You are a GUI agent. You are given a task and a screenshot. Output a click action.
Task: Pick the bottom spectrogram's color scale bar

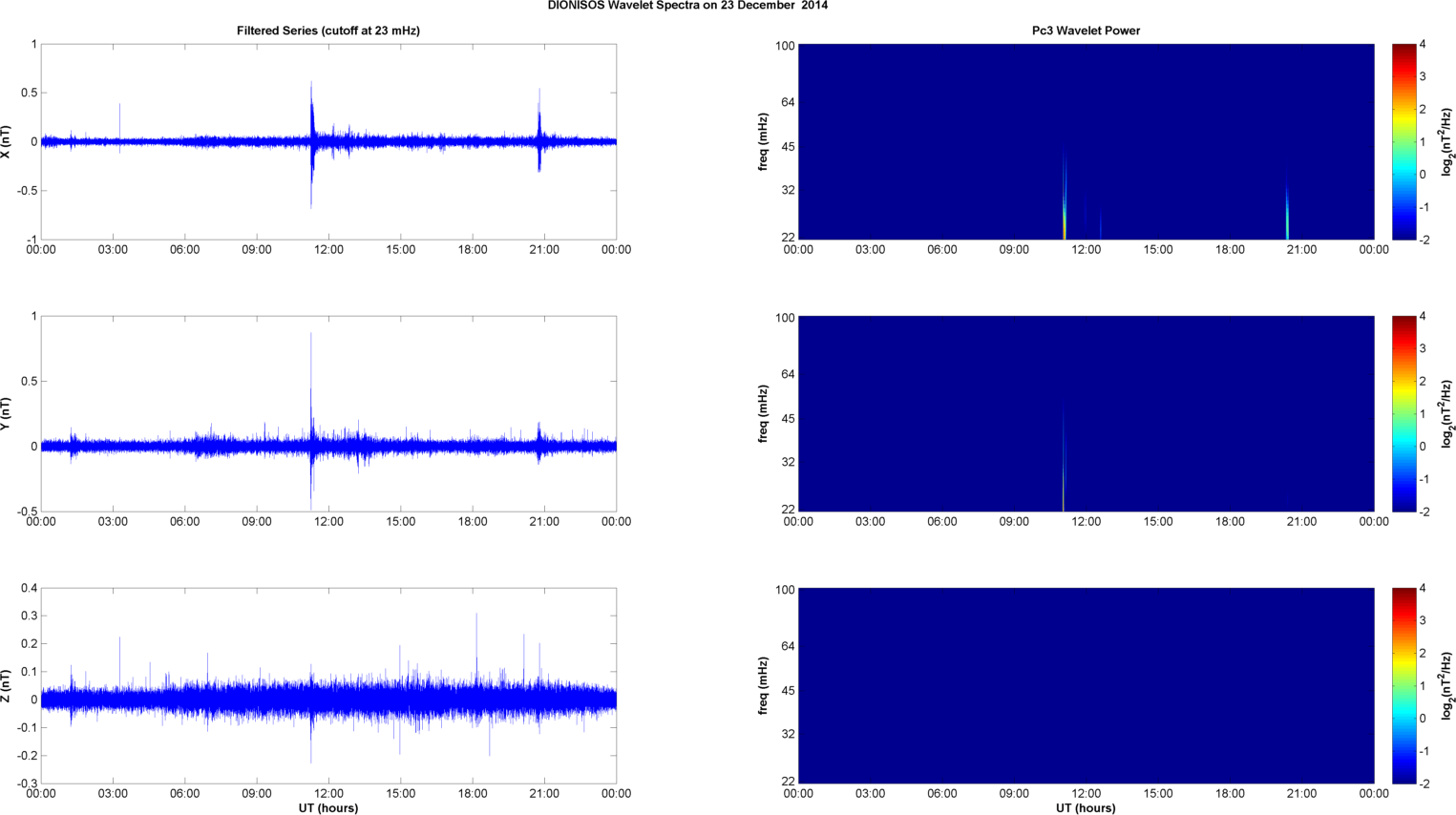(1403, 685)
